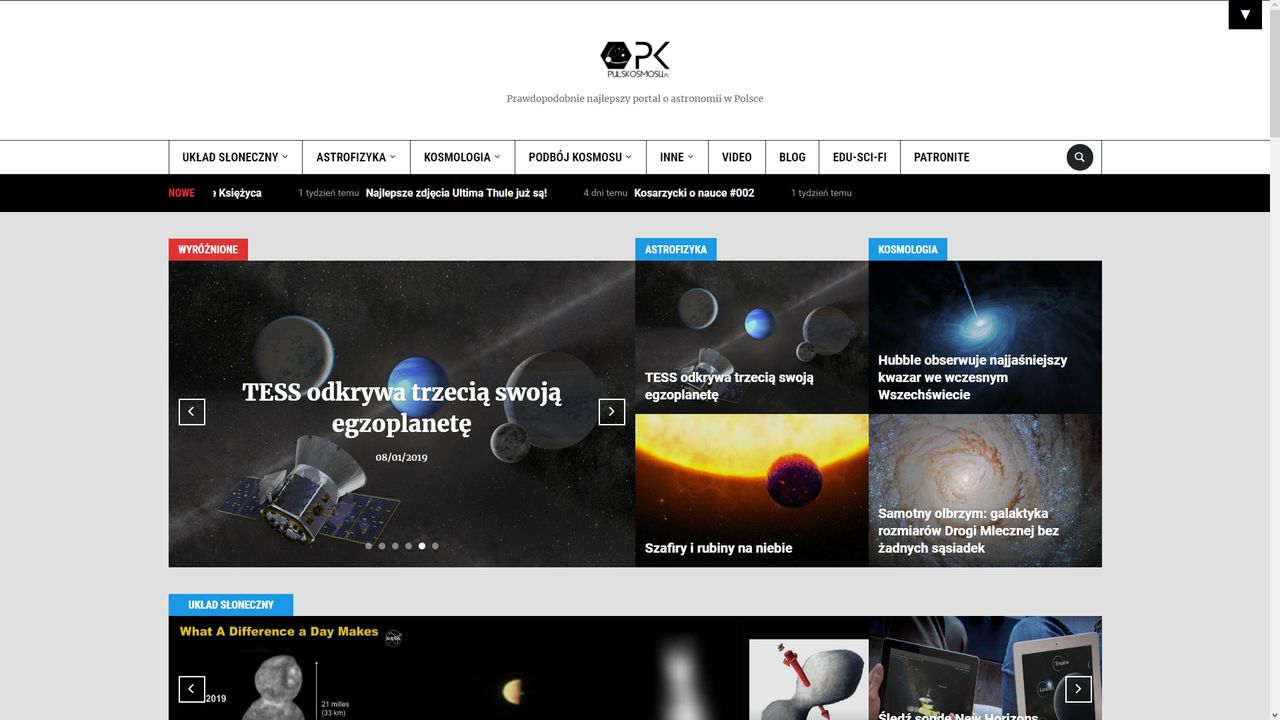Open the Blog menu item
This screenshot has height=720, width=1280.
point(792,157)
